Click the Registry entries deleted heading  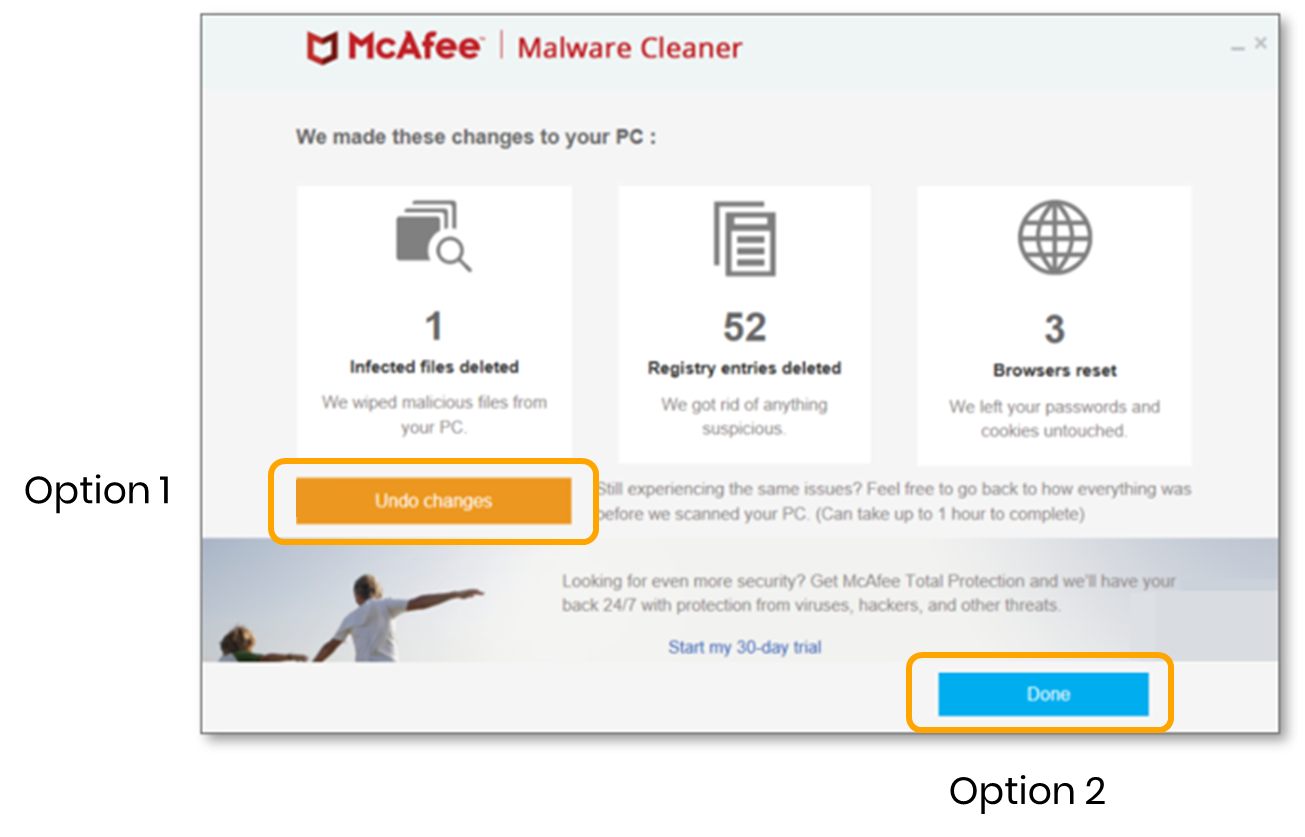744,368
